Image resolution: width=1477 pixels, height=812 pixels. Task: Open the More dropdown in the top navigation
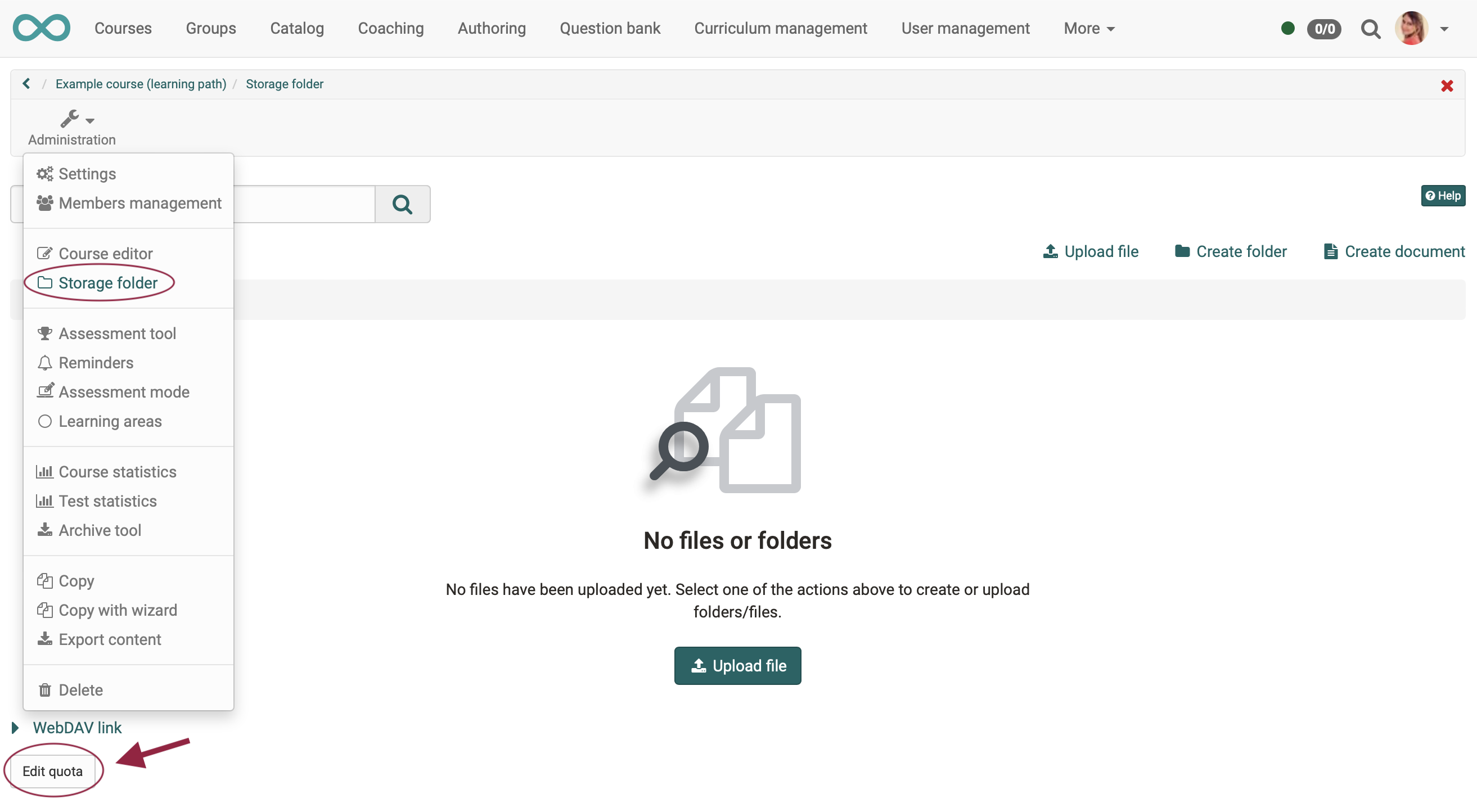(x=1089, y=29)
